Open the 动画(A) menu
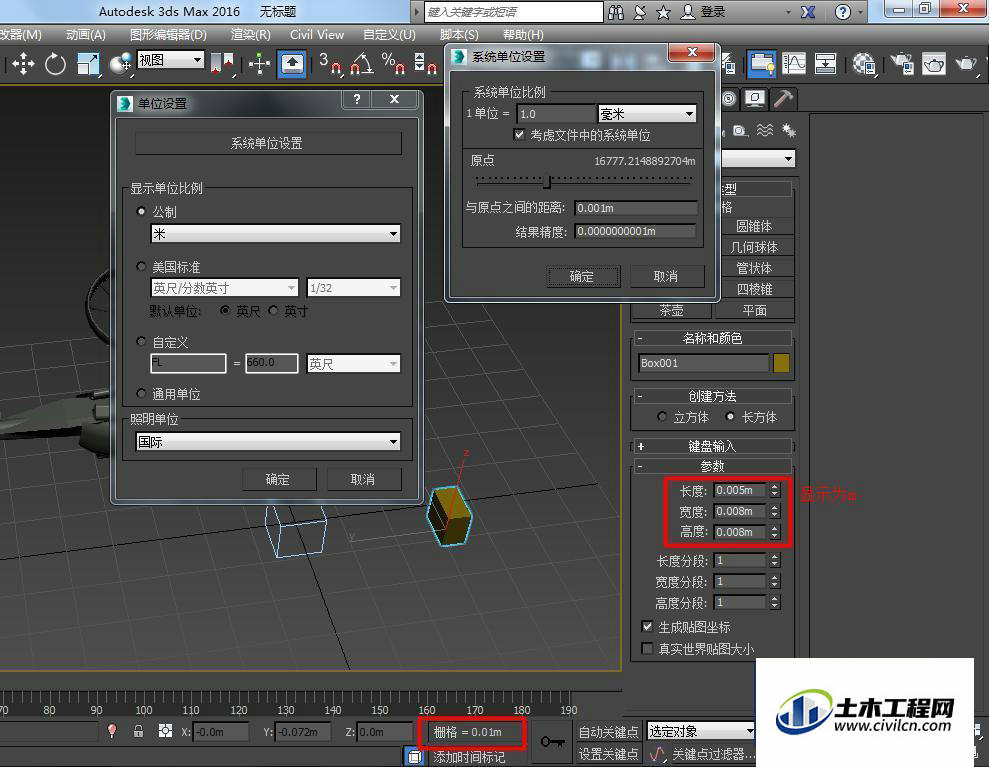This screenshot has height=767, width=989. click(x=86, y=35)
